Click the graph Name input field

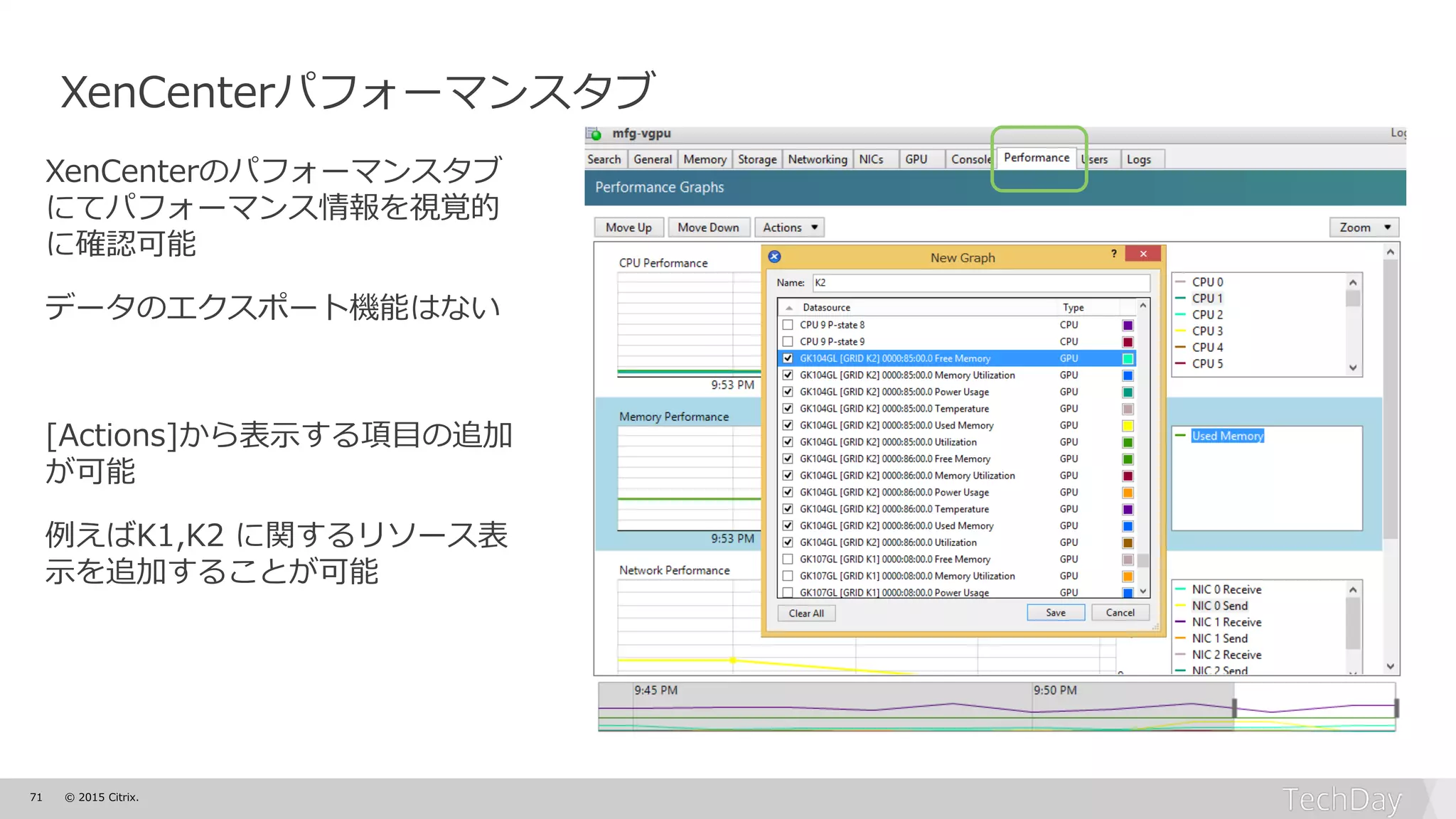pos(981,283)
